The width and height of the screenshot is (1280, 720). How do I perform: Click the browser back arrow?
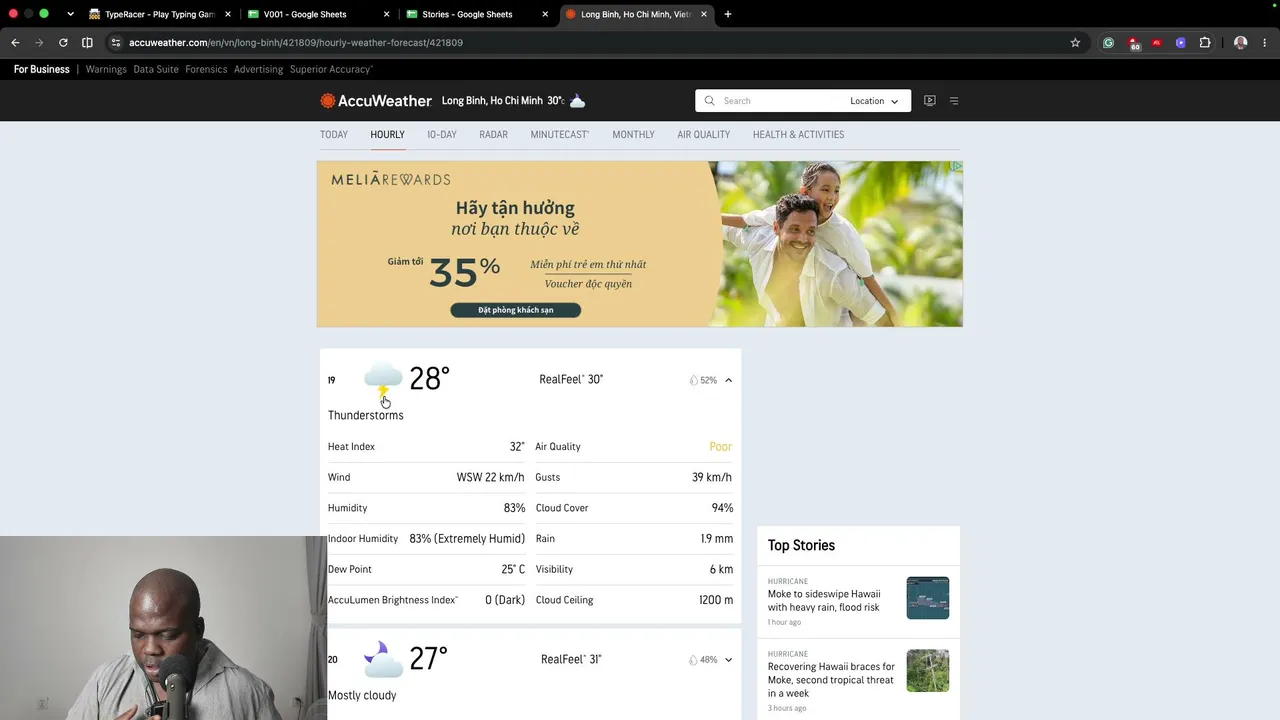coord(15,43)
